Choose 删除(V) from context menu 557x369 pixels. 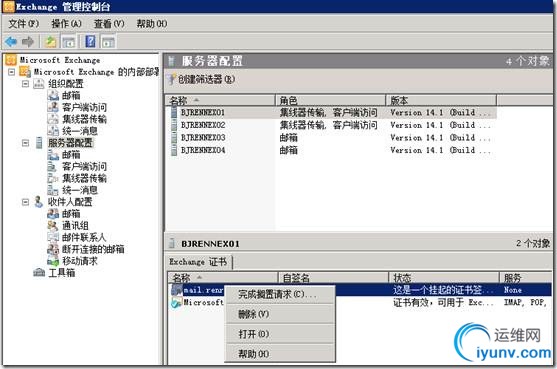pyautogui.click(x=280, y=314)
